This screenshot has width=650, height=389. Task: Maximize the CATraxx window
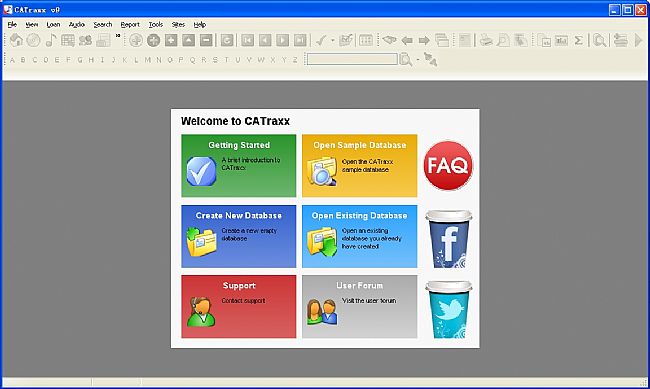tap(628, 10)
